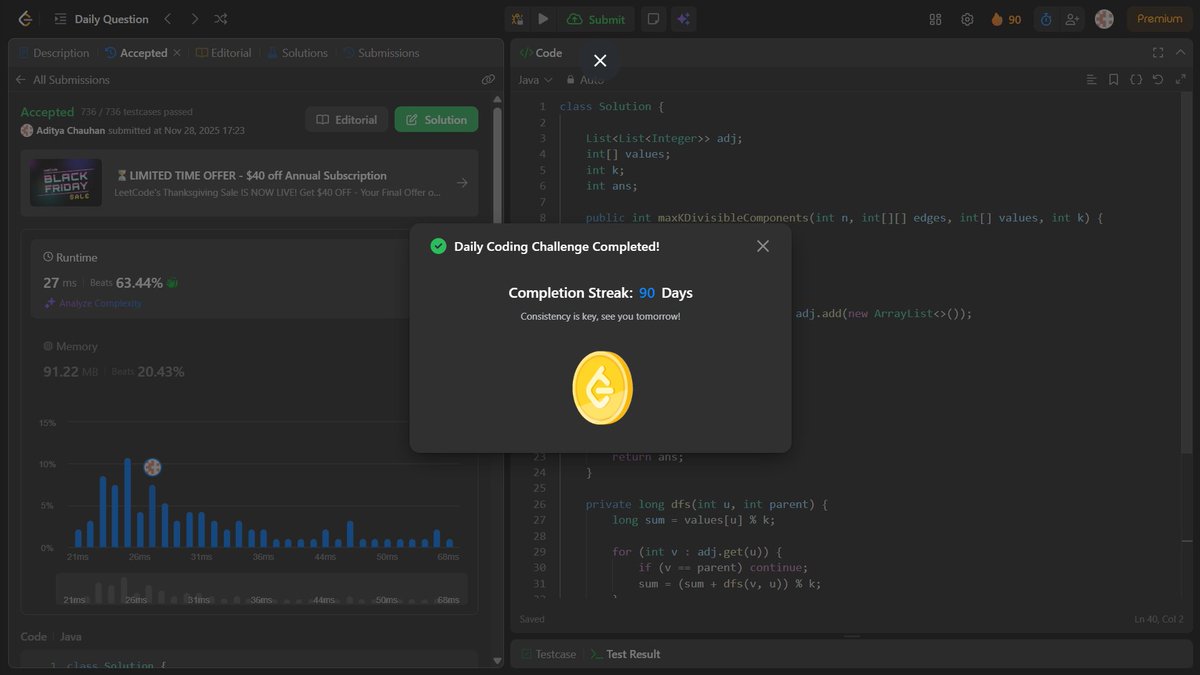Pick a random question with the shuffle icon
Screen dimensions: 1200x675
coord(221,18)
